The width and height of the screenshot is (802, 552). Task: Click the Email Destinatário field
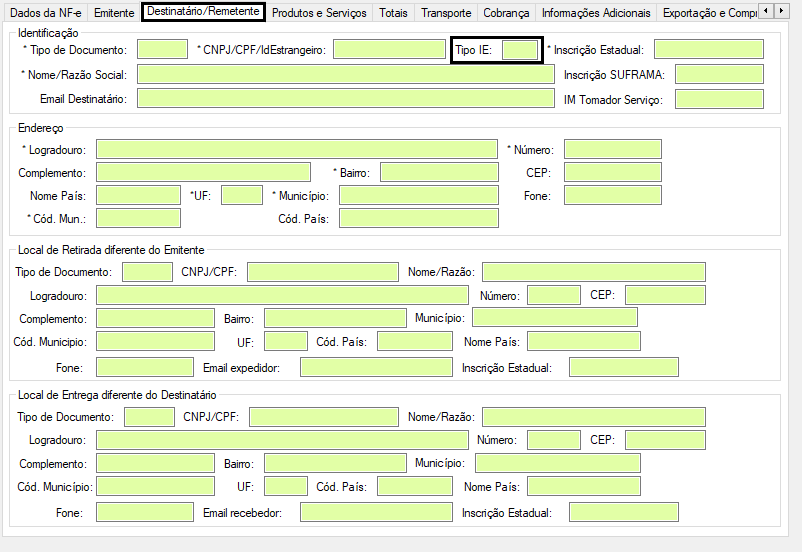pos(346,98)
